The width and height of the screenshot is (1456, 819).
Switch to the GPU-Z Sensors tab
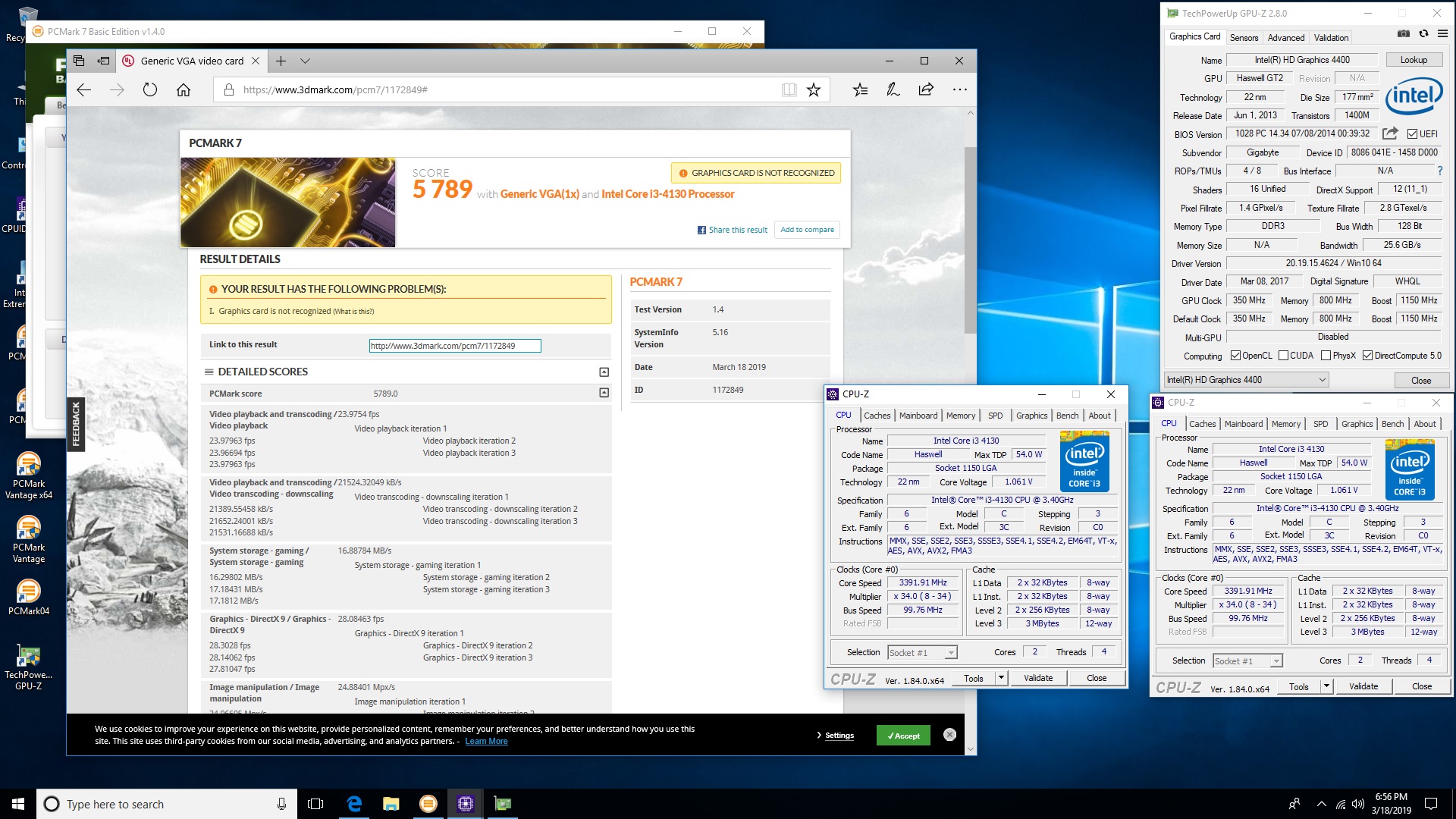tap(1244, 37)
